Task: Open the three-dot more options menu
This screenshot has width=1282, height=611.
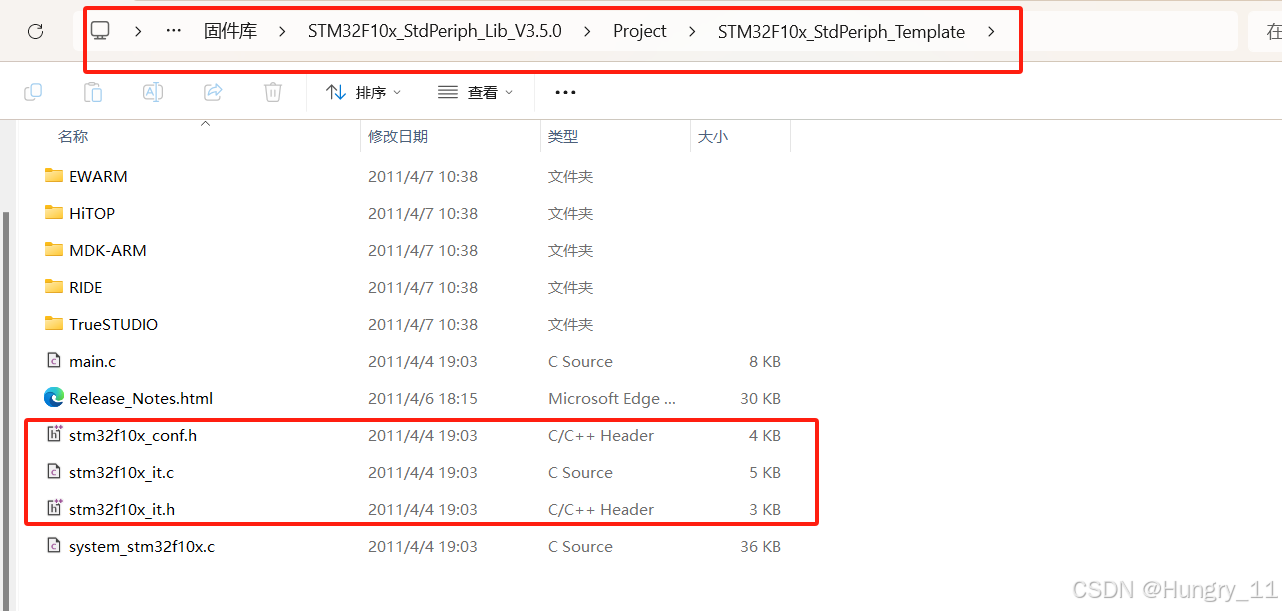Action: pos(565,92)
